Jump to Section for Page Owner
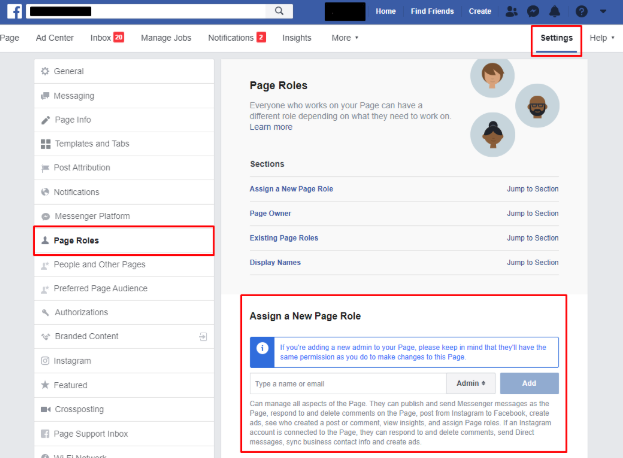The image size is (623, 458). click(x=532, y=214)
